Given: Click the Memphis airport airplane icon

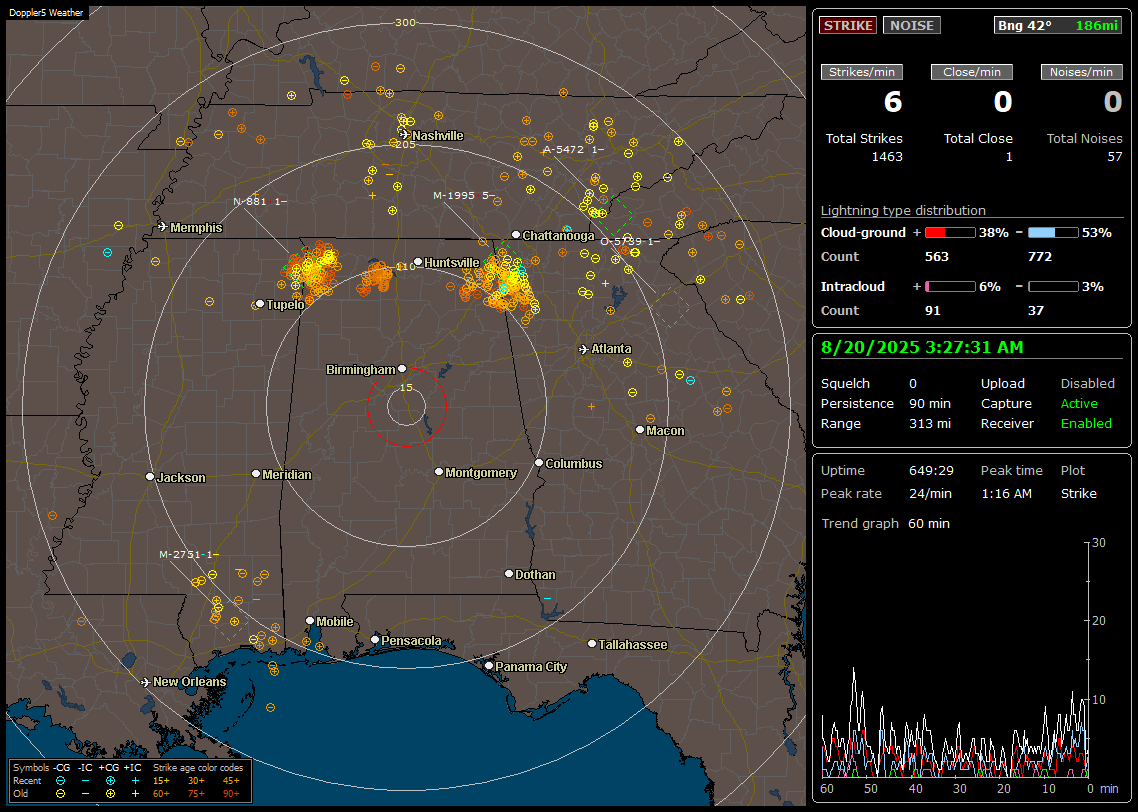Looking at the screenshot, I should point(163,227).
